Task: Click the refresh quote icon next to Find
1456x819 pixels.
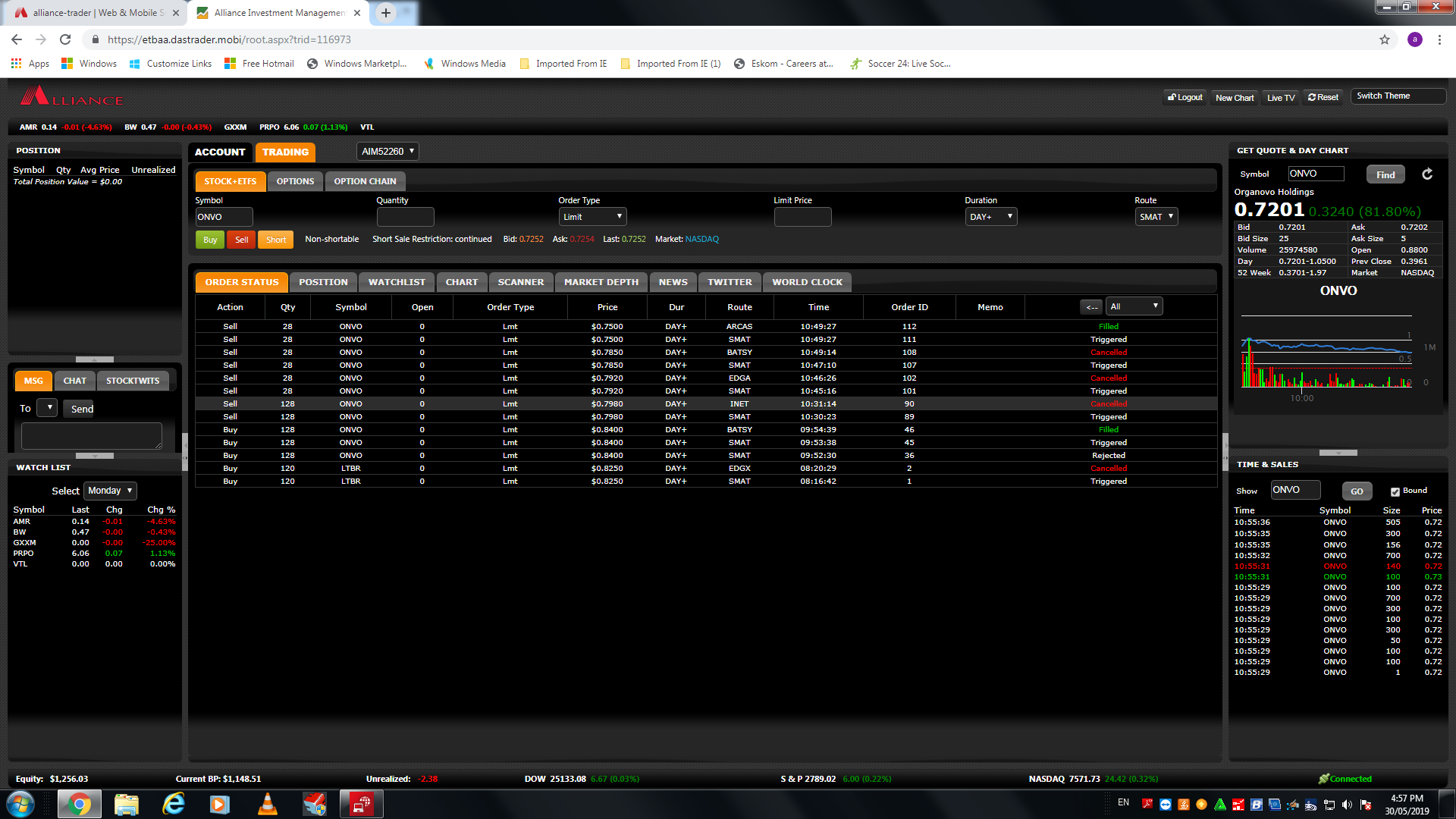Action: [x=1427, y=174]
